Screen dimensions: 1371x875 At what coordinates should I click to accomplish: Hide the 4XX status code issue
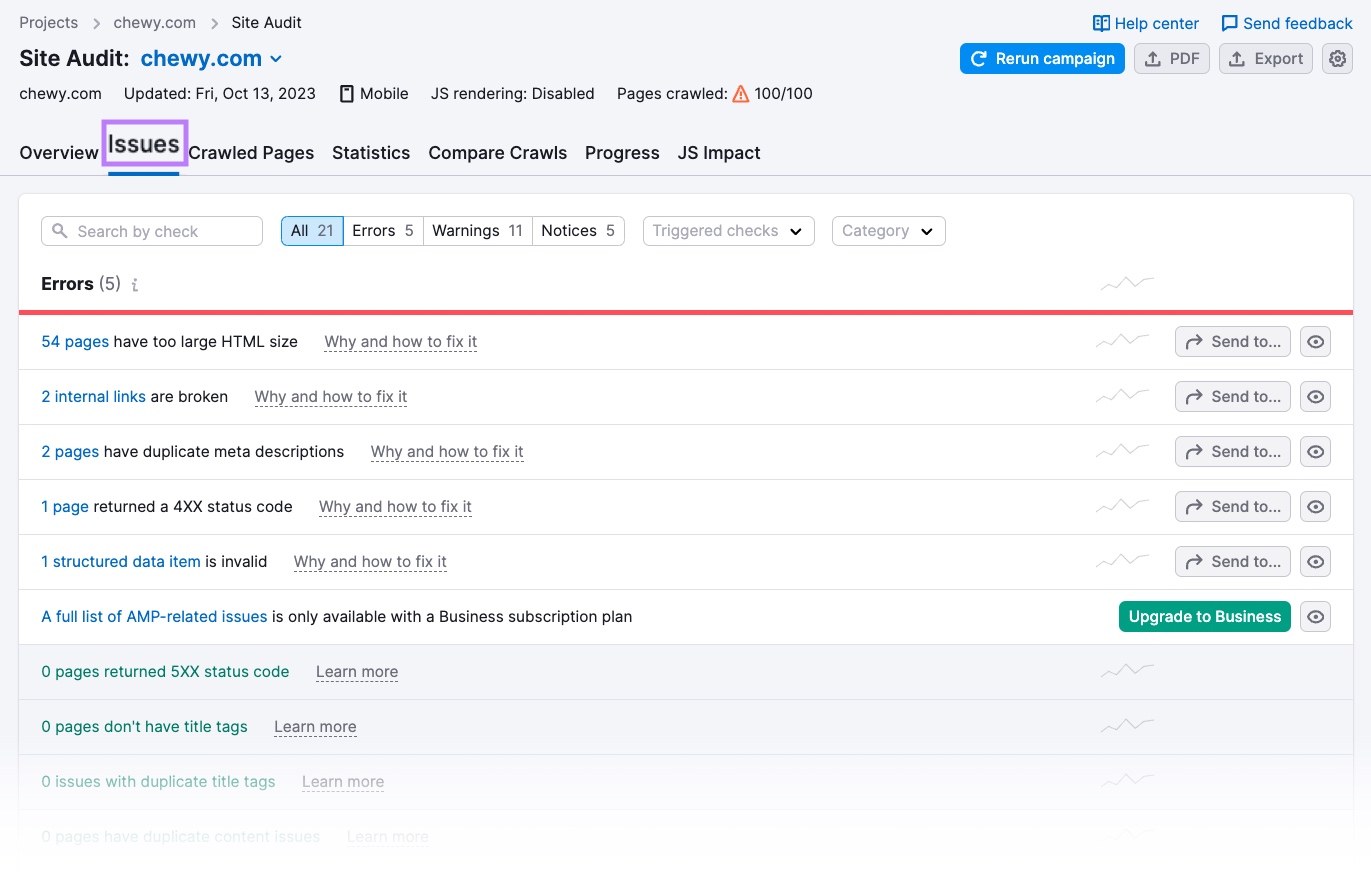click(1315, 507)
